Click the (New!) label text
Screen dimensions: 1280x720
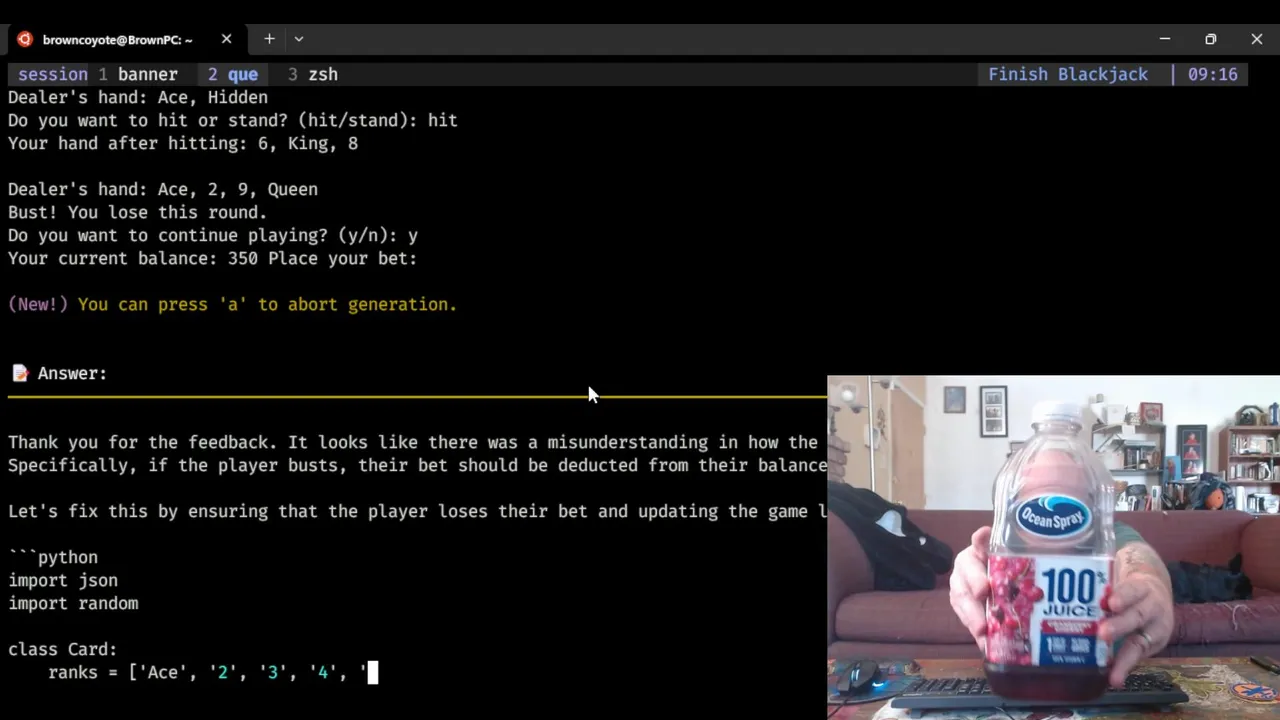tap(38, 304)
